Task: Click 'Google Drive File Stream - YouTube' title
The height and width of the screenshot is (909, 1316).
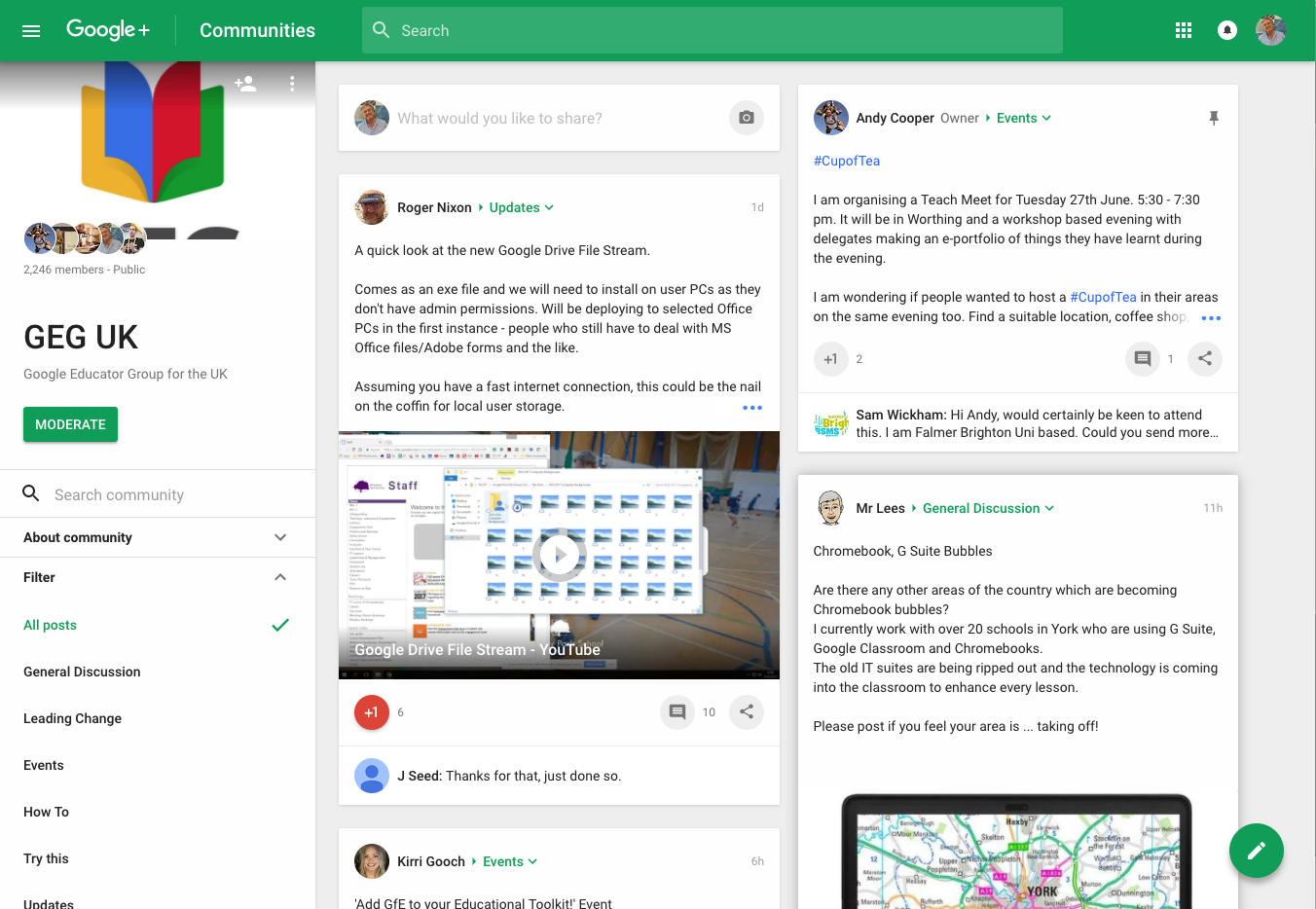Action: click(x=477, y=649)
